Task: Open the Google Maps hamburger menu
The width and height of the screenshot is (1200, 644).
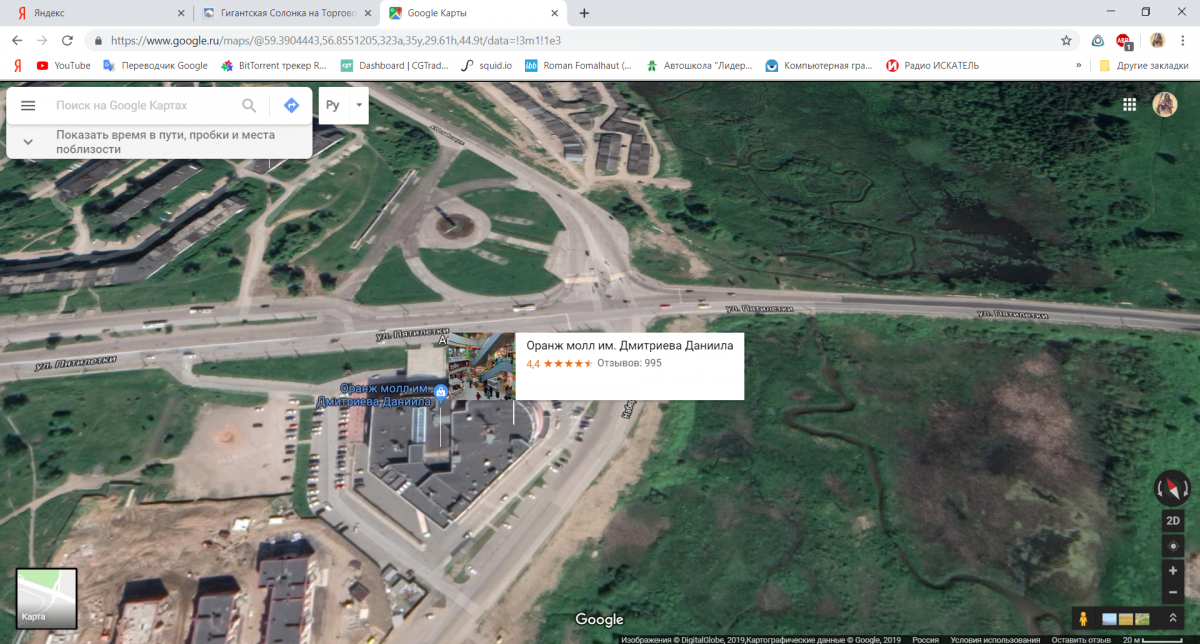Action: [28, 105]
